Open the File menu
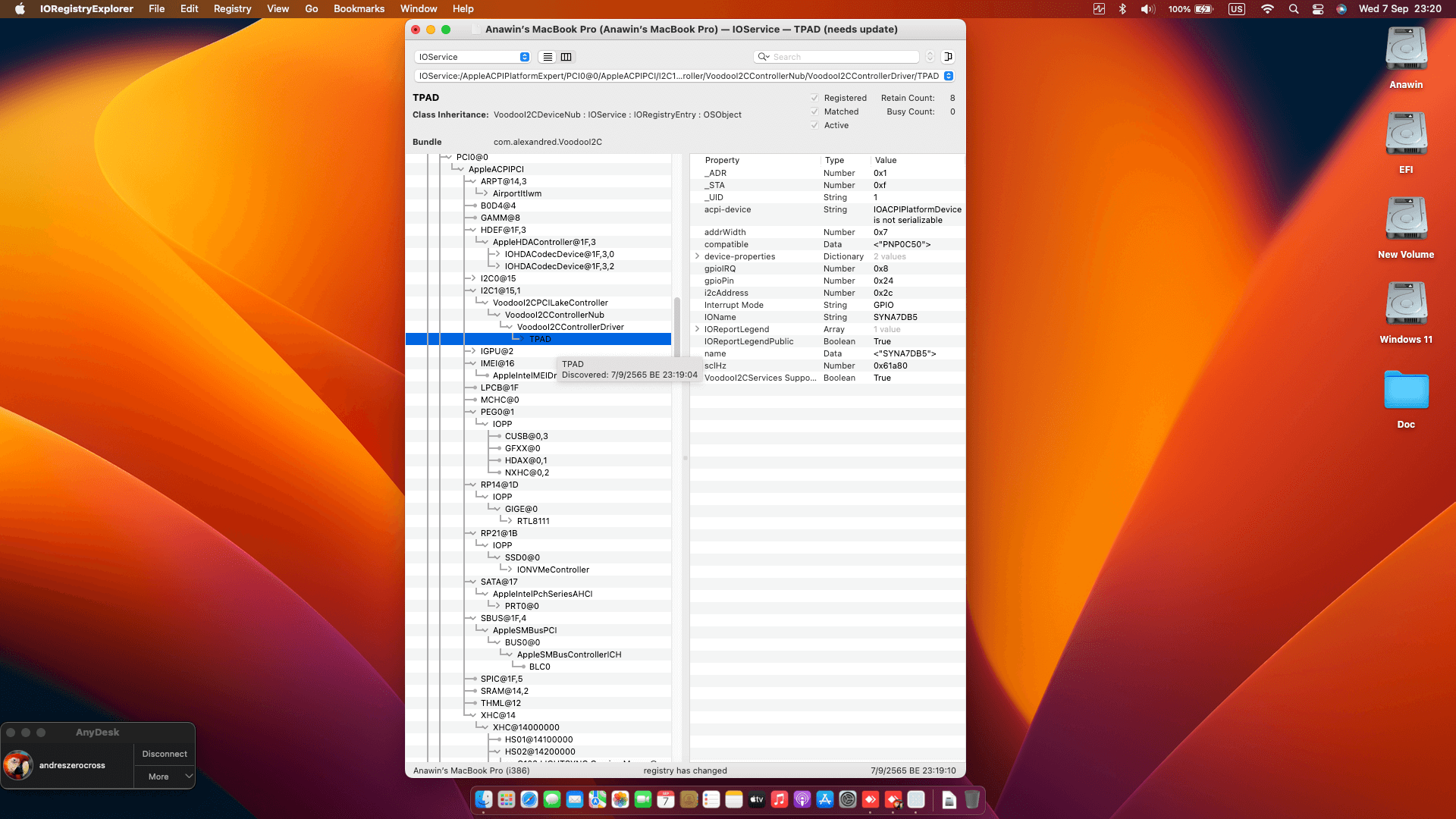 [x=156, y=9]
